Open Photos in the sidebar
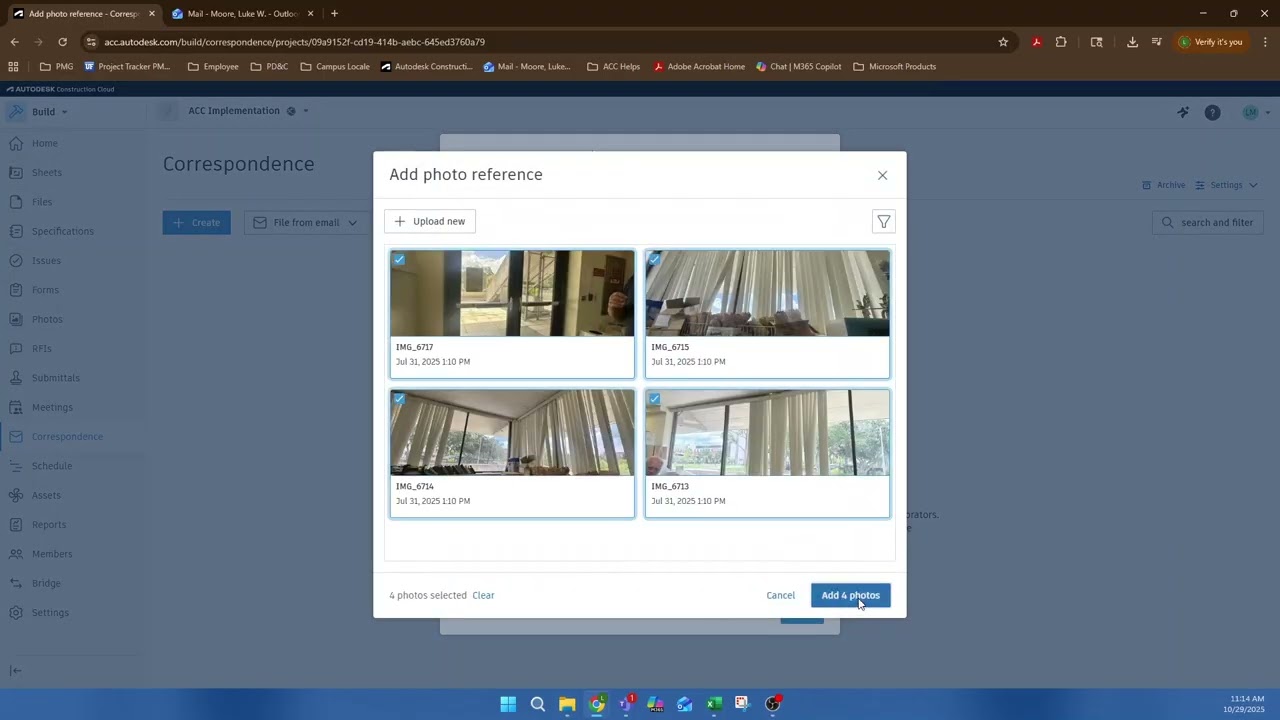1280x720 pixels. (47, 319)
